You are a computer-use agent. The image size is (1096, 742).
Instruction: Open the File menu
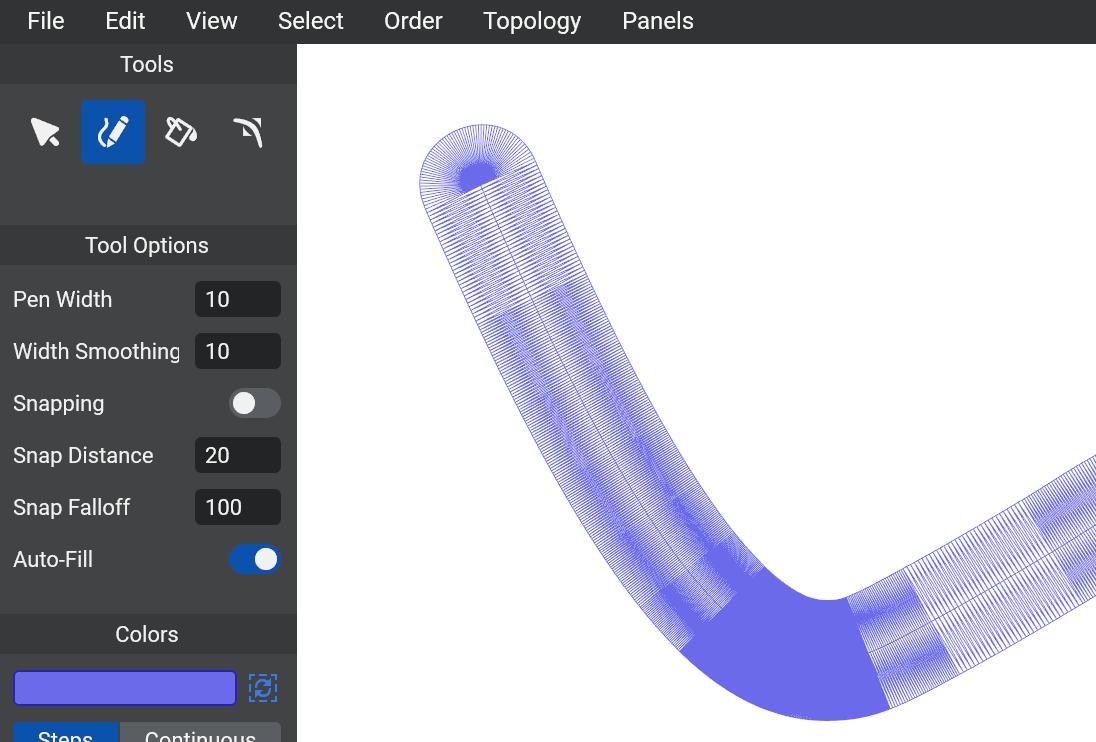pos(46,21)
